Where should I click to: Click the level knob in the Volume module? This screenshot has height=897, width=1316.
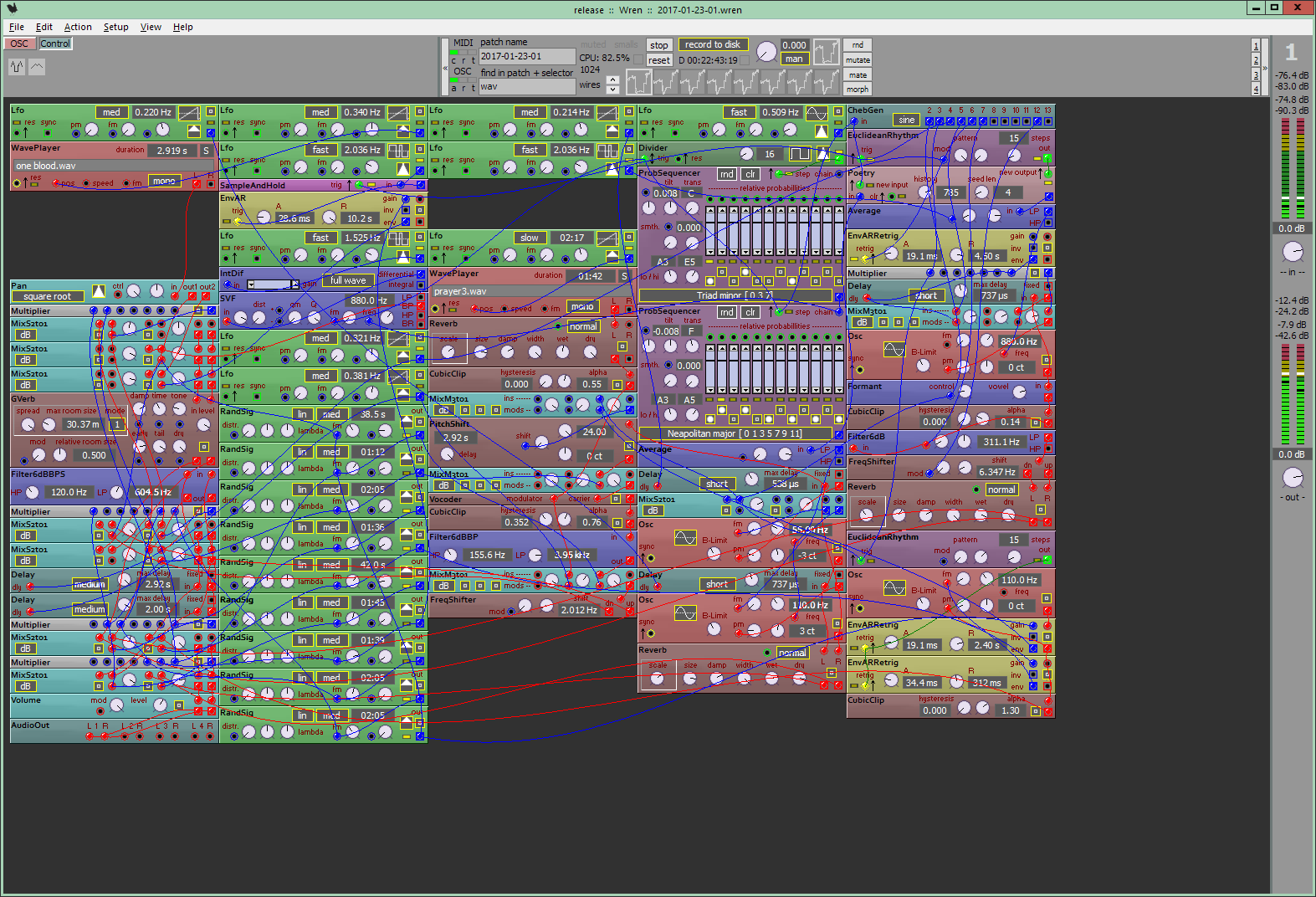(160, 705)
